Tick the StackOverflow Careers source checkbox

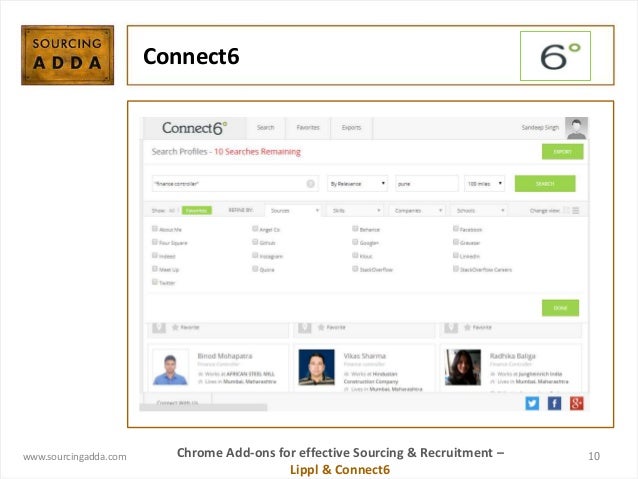456,269
